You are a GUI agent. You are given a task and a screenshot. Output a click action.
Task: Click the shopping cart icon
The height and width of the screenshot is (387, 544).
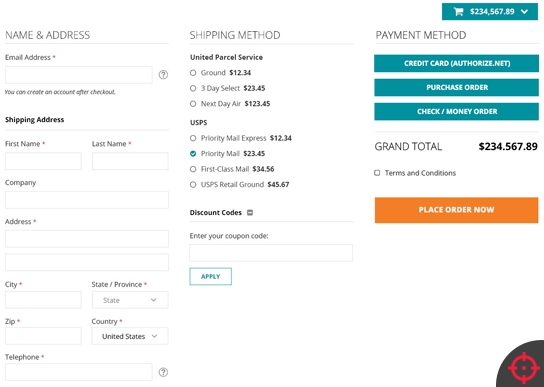[458, 11]
